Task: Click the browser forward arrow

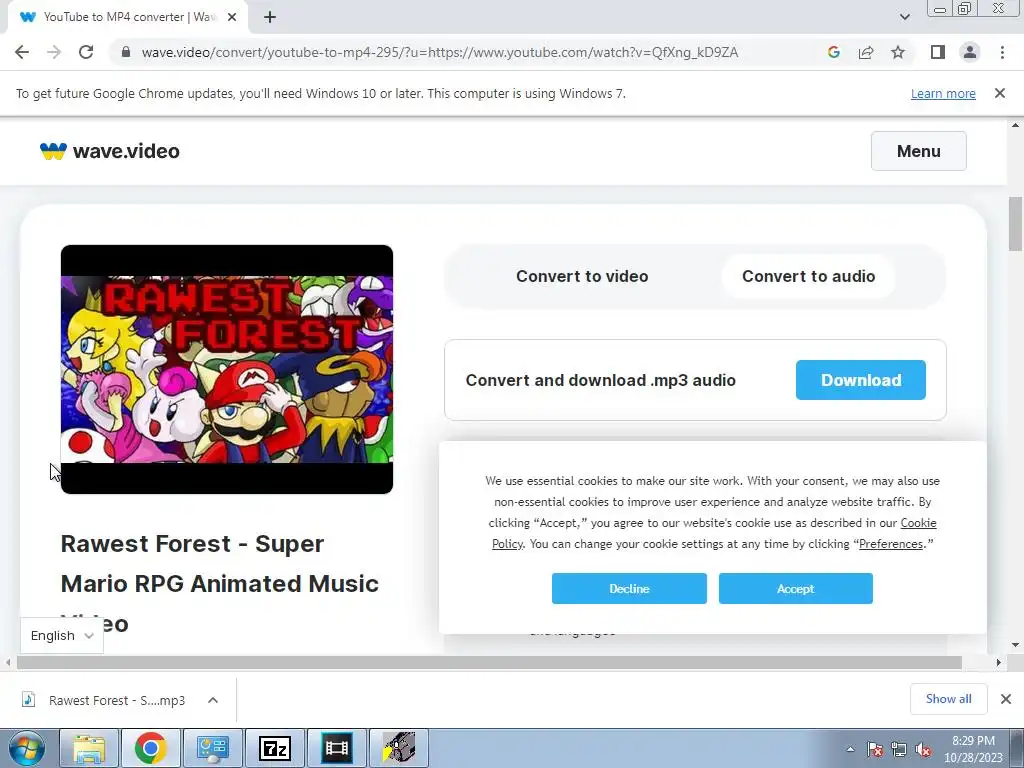Action: point(54,52)
